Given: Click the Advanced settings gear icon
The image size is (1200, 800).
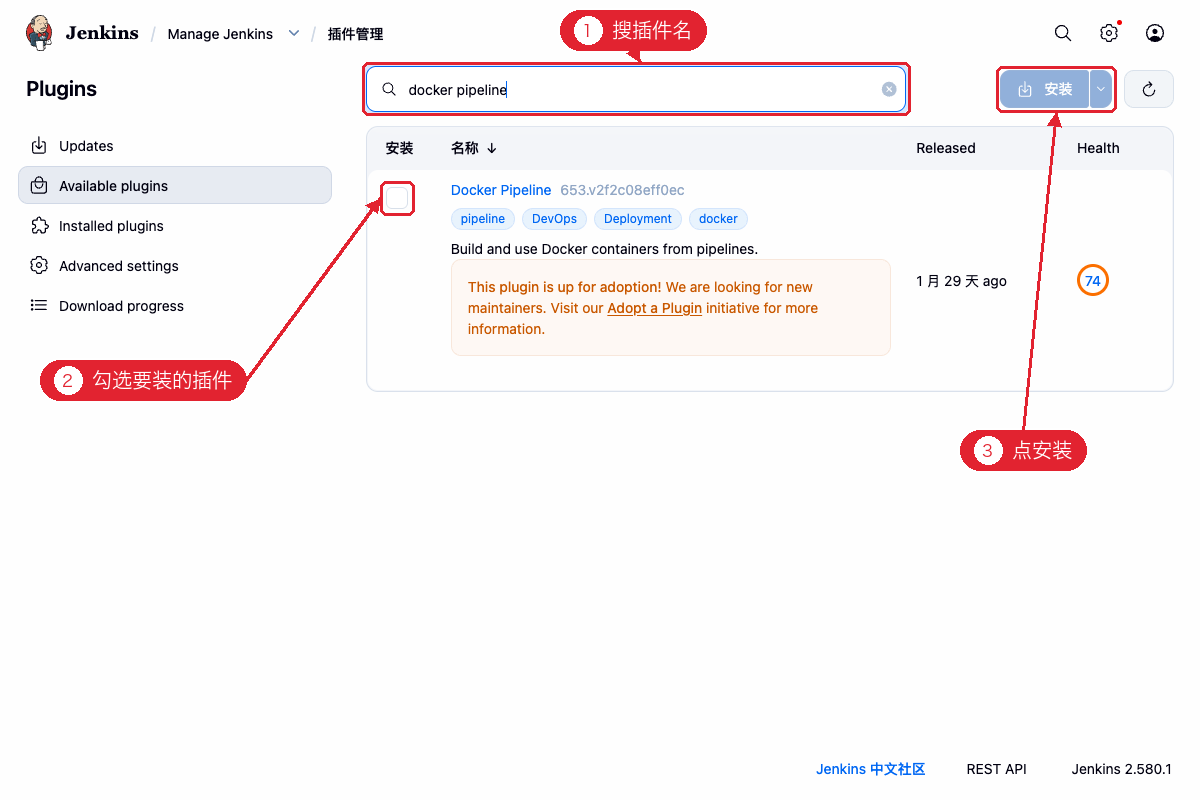Looking at the screenshot, I should coord(39,266).
